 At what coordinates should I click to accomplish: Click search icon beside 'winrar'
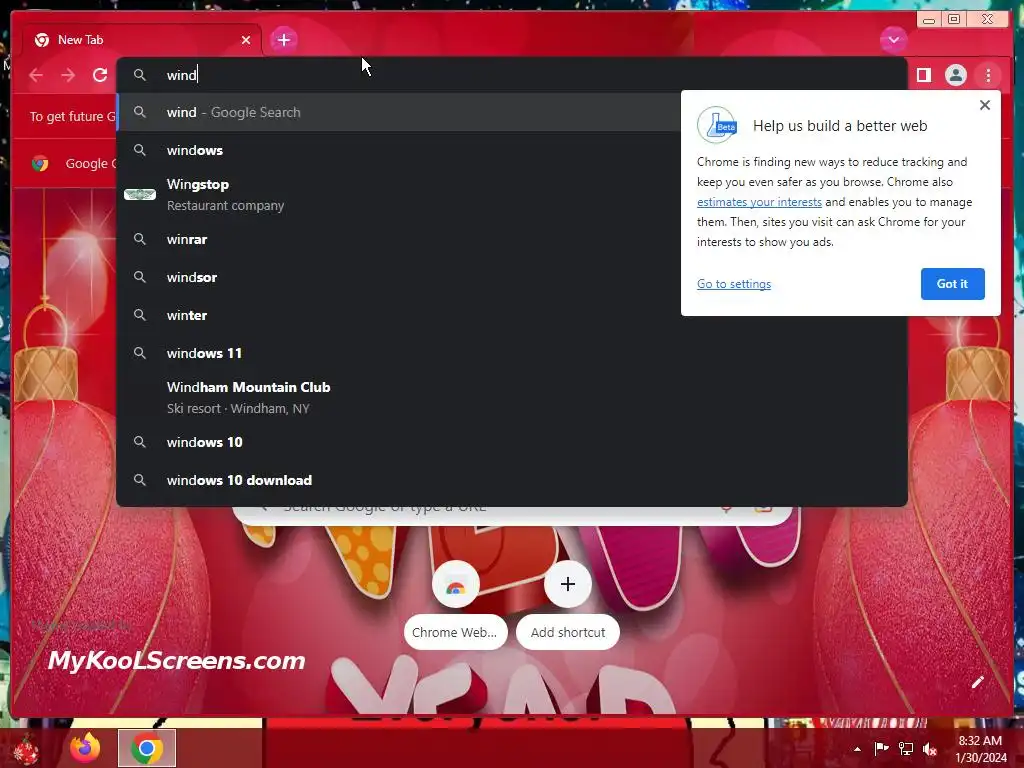tap(139, 239)
